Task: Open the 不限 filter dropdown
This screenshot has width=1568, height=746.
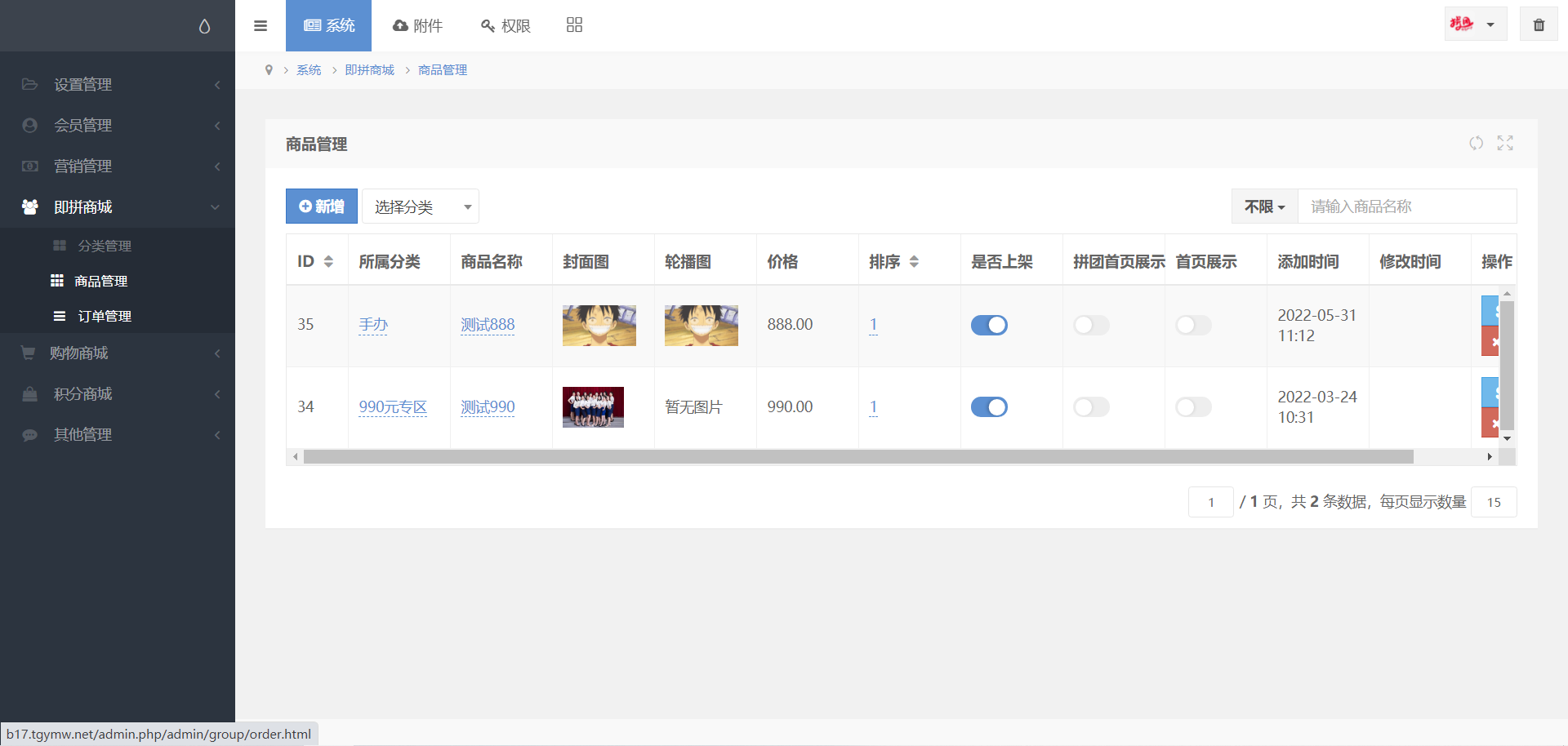Action: pyautogui.click(x=1264, y=207)
